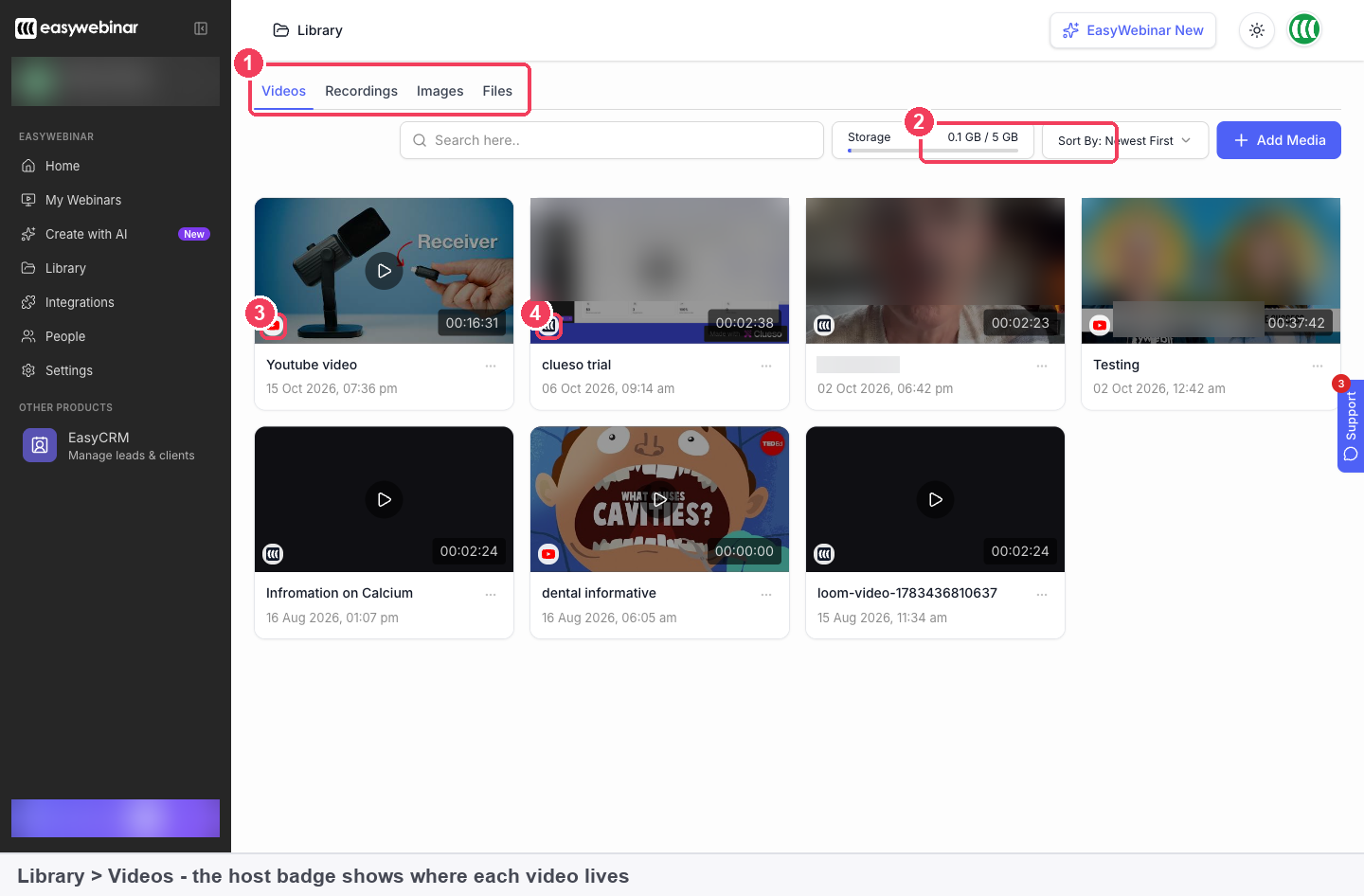Screen dimensions: 1364x896
Task: Click the EasyCRM product icon
Action: [x=40, y=445]
